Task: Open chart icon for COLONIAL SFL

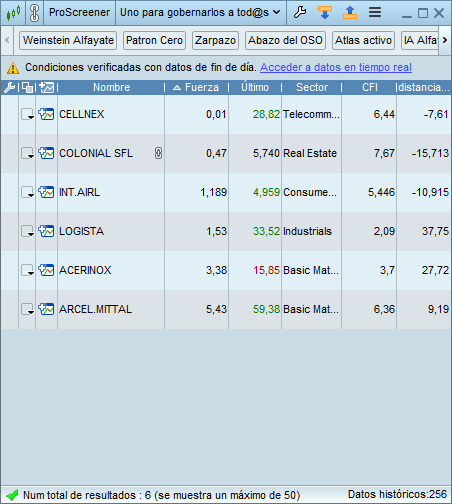Action: click(46, 153)
